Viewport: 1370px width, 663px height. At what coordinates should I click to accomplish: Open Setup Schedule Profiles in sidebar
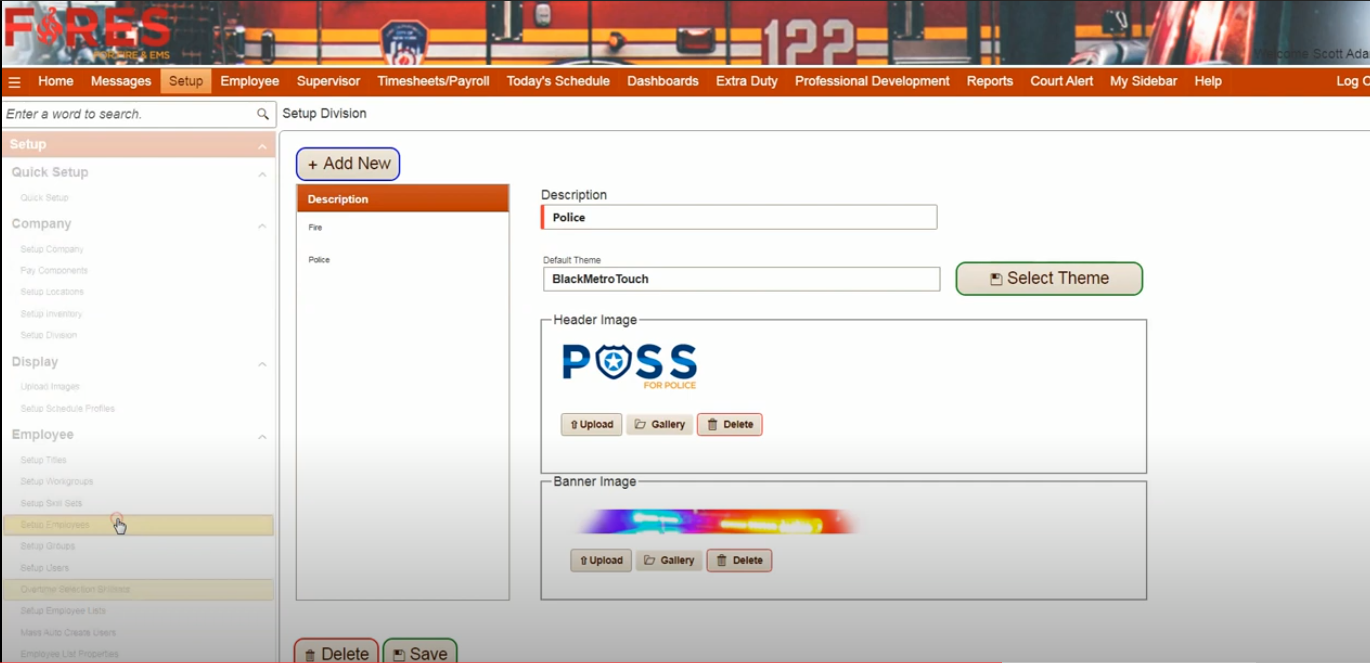pyautogui.click(x=68, y=409)
